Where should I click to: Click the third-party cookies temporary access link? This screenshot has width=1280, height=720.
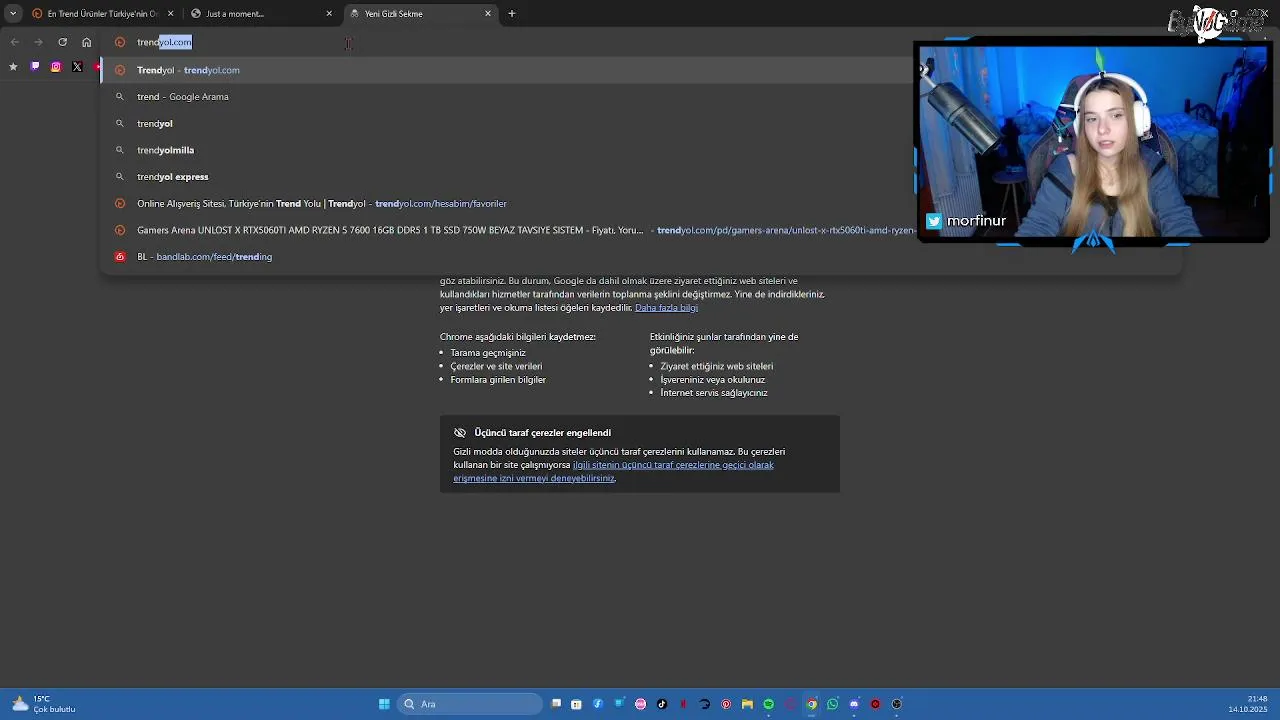pyautogui.click(x=613, y=471)
